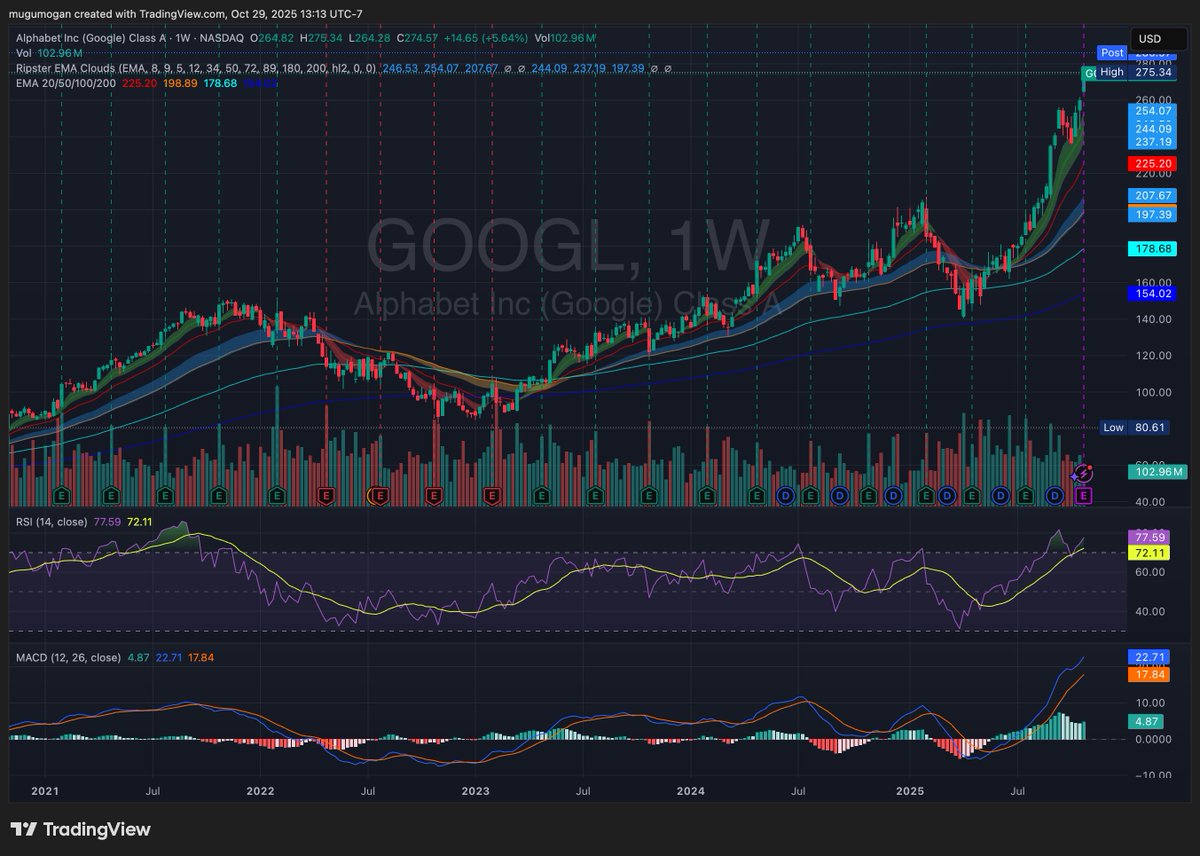Click the green 4.87 MACD histogram label
Viewport: 1200px width, 856px height.
[x=1144, y=720]
